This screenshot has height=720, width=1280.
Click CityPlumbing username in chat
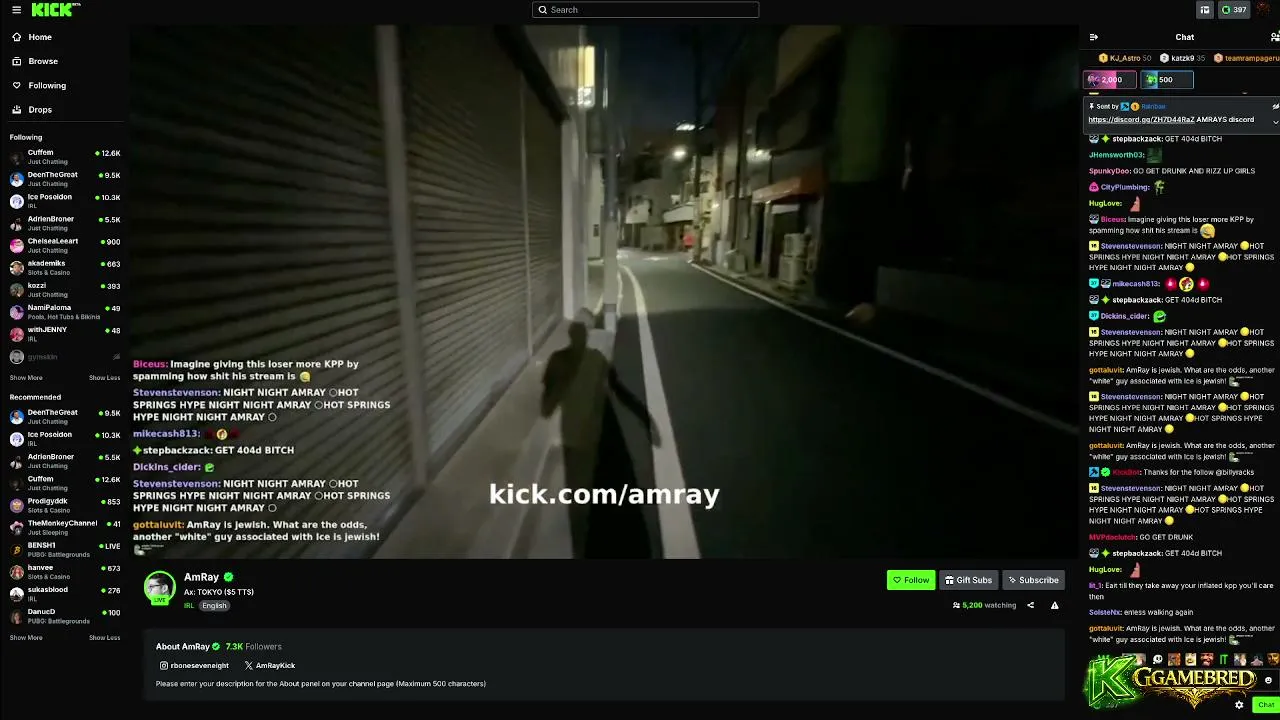tap(1125, 187)
